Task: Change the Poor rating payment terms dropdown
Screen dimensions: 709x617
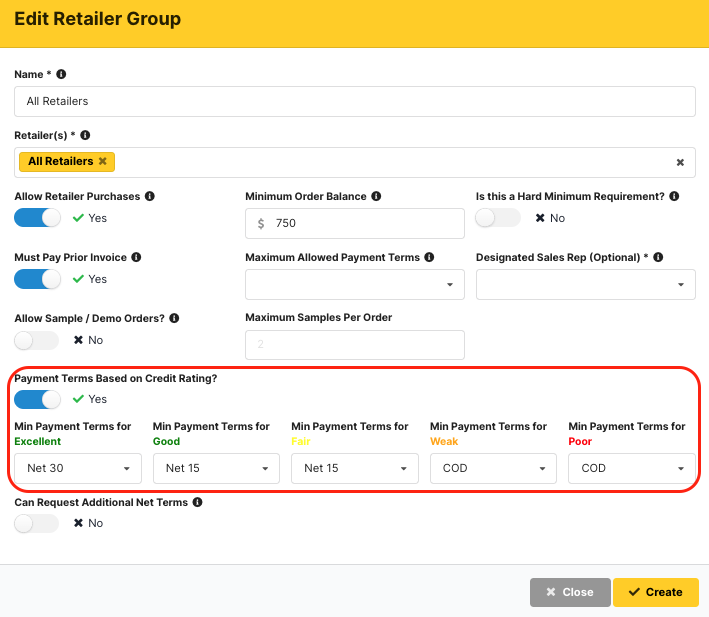Action: [631, 468]
